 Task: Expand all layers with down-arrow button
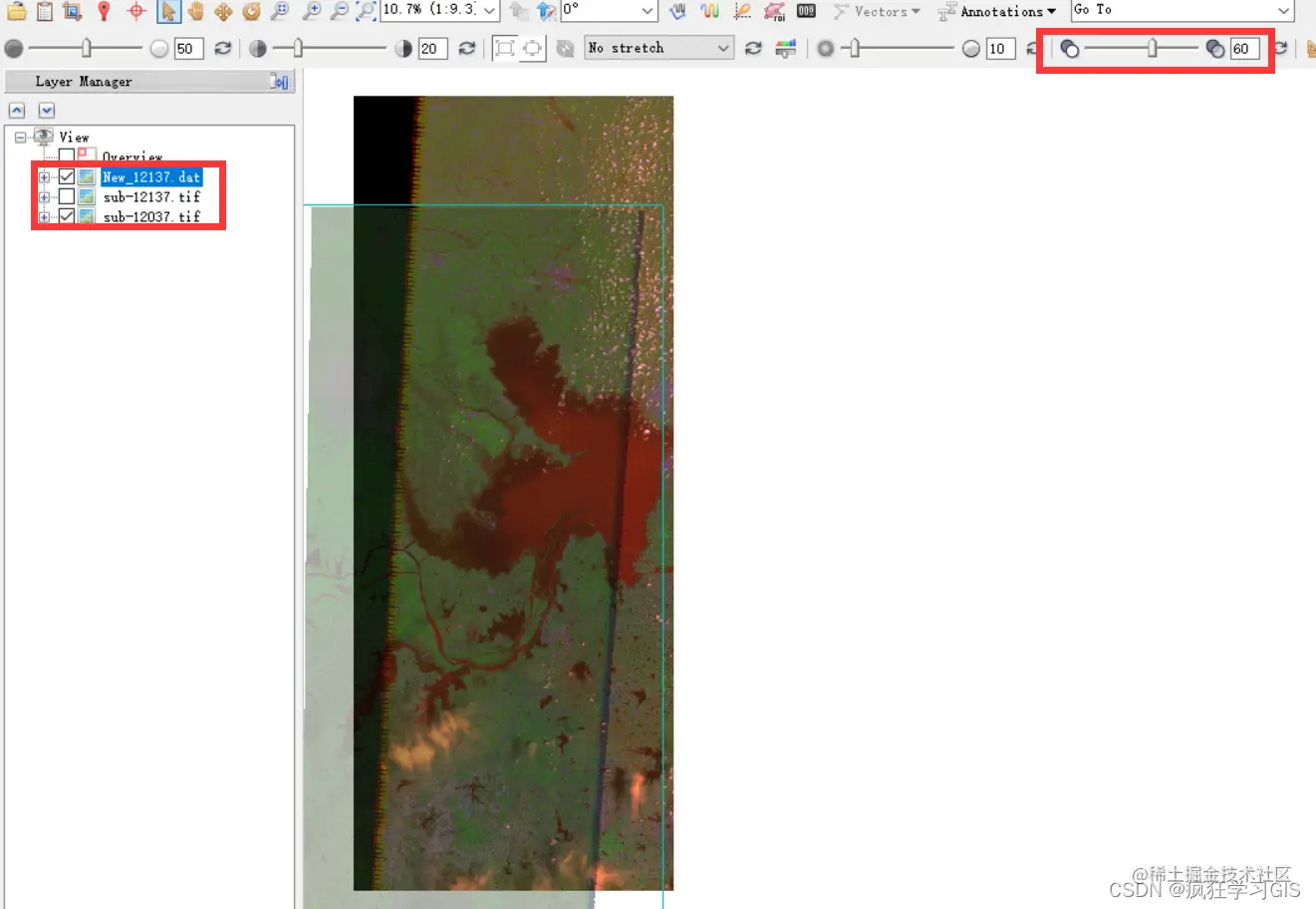pyautogui.click(x=47, y=111)
